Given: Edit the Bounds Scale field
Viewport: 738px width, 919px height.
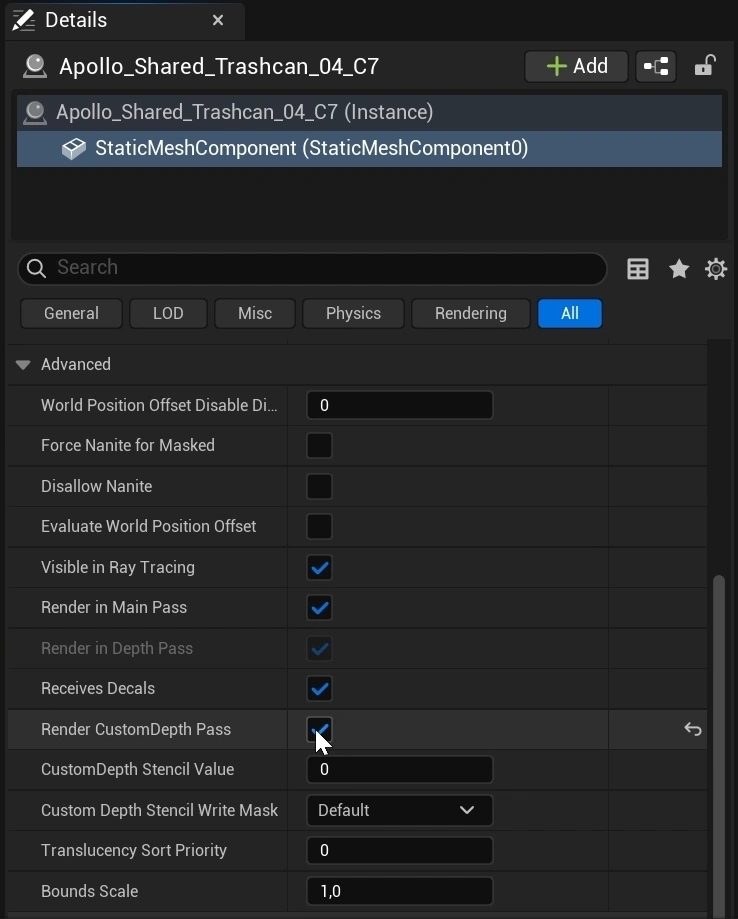Looking at the screenshot, I should [400, 891].
